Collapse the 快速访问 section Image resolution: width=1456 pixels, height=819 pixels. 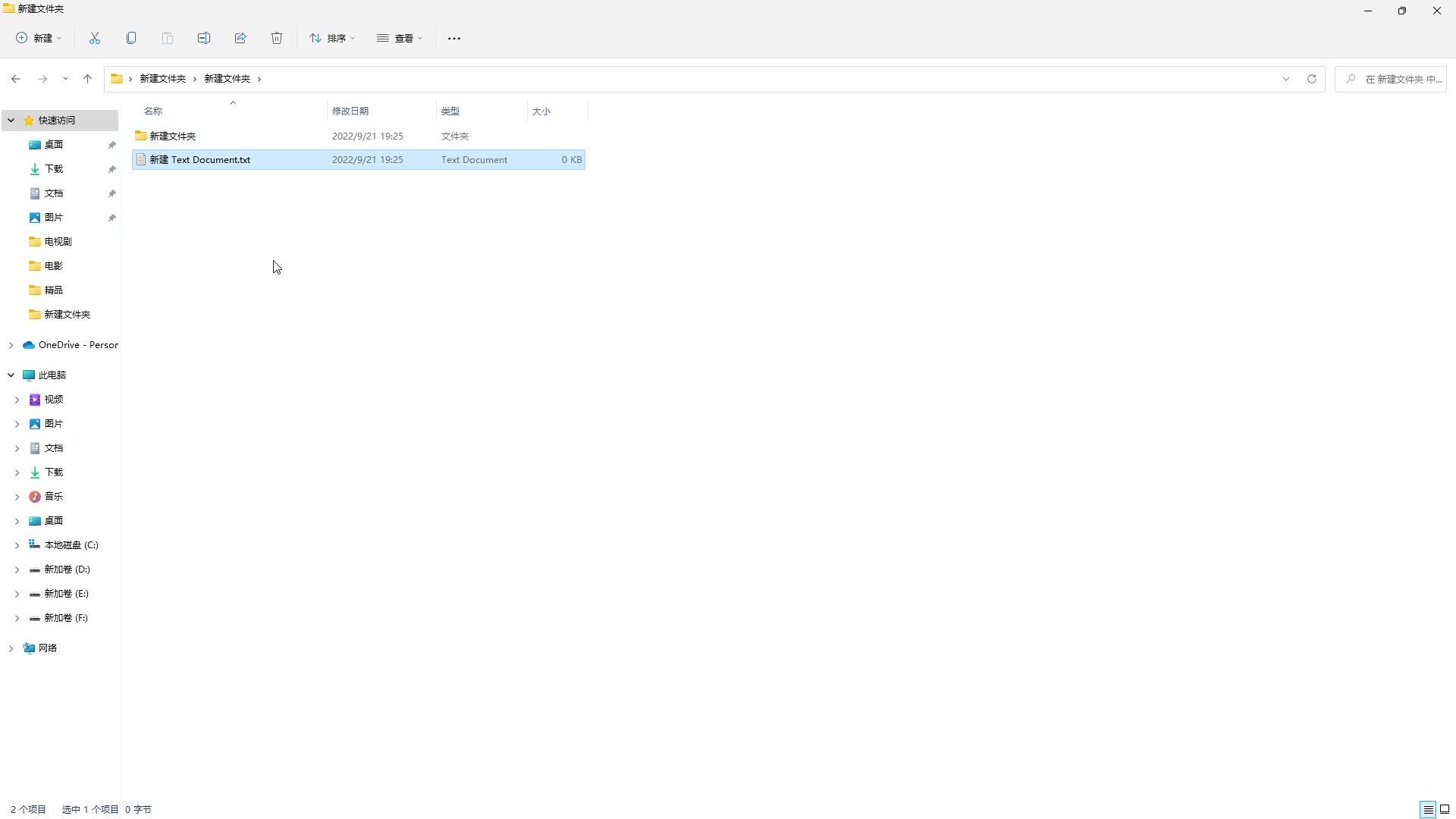(x=11, y=121)
